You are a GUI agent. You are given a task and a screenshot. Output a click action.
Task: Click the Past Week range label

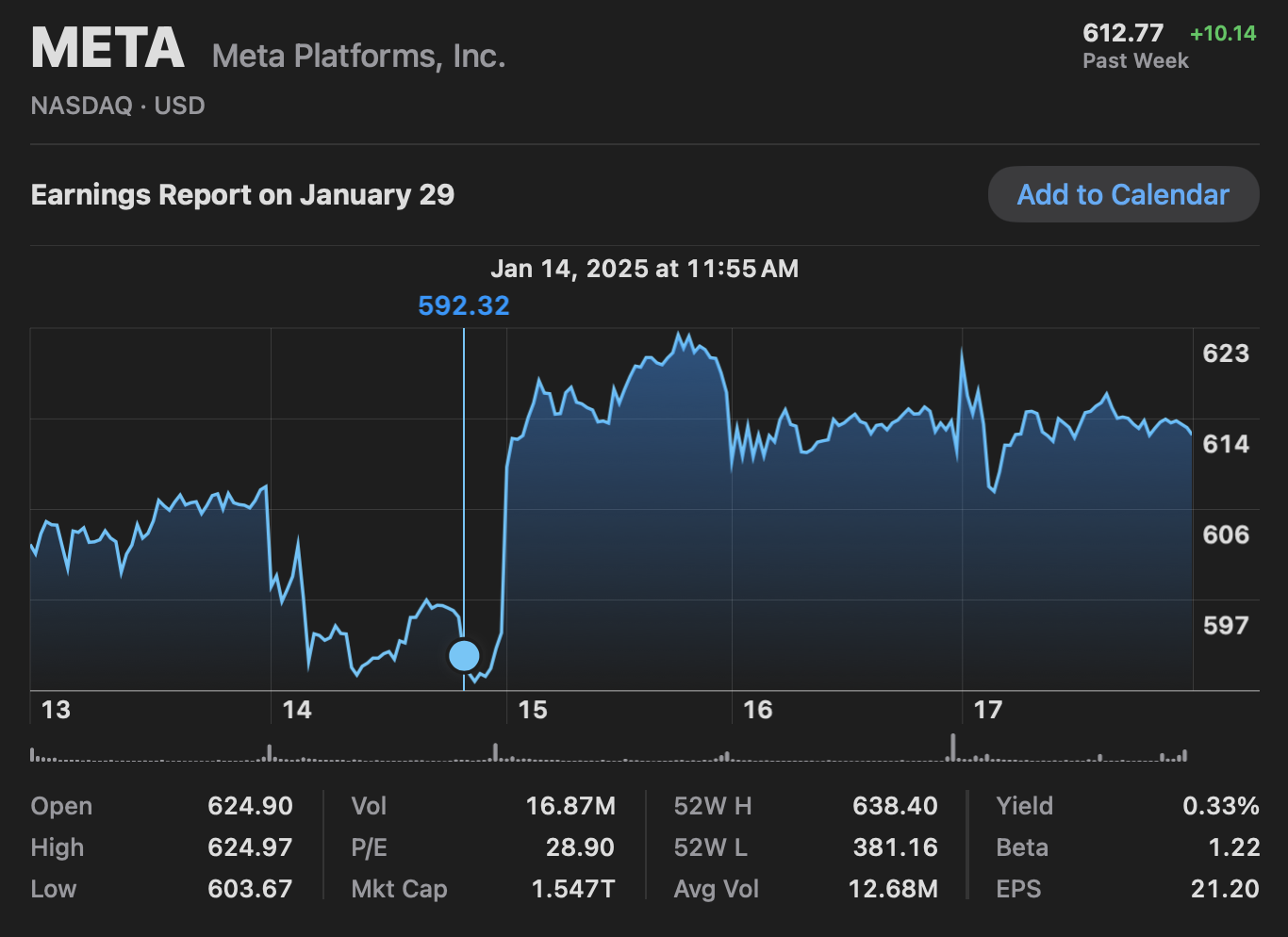coord(1135,60)
